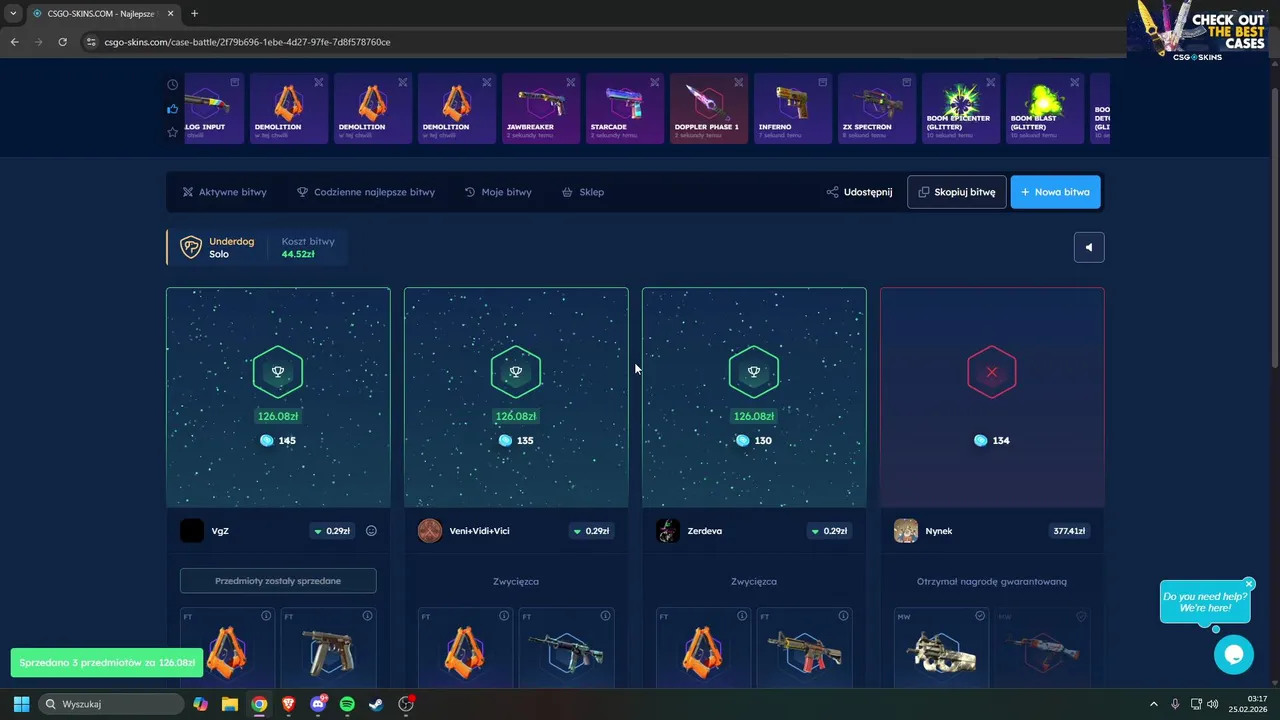Open the Sklep tab
Viewport: 1280px width, 720px height.
583,192
